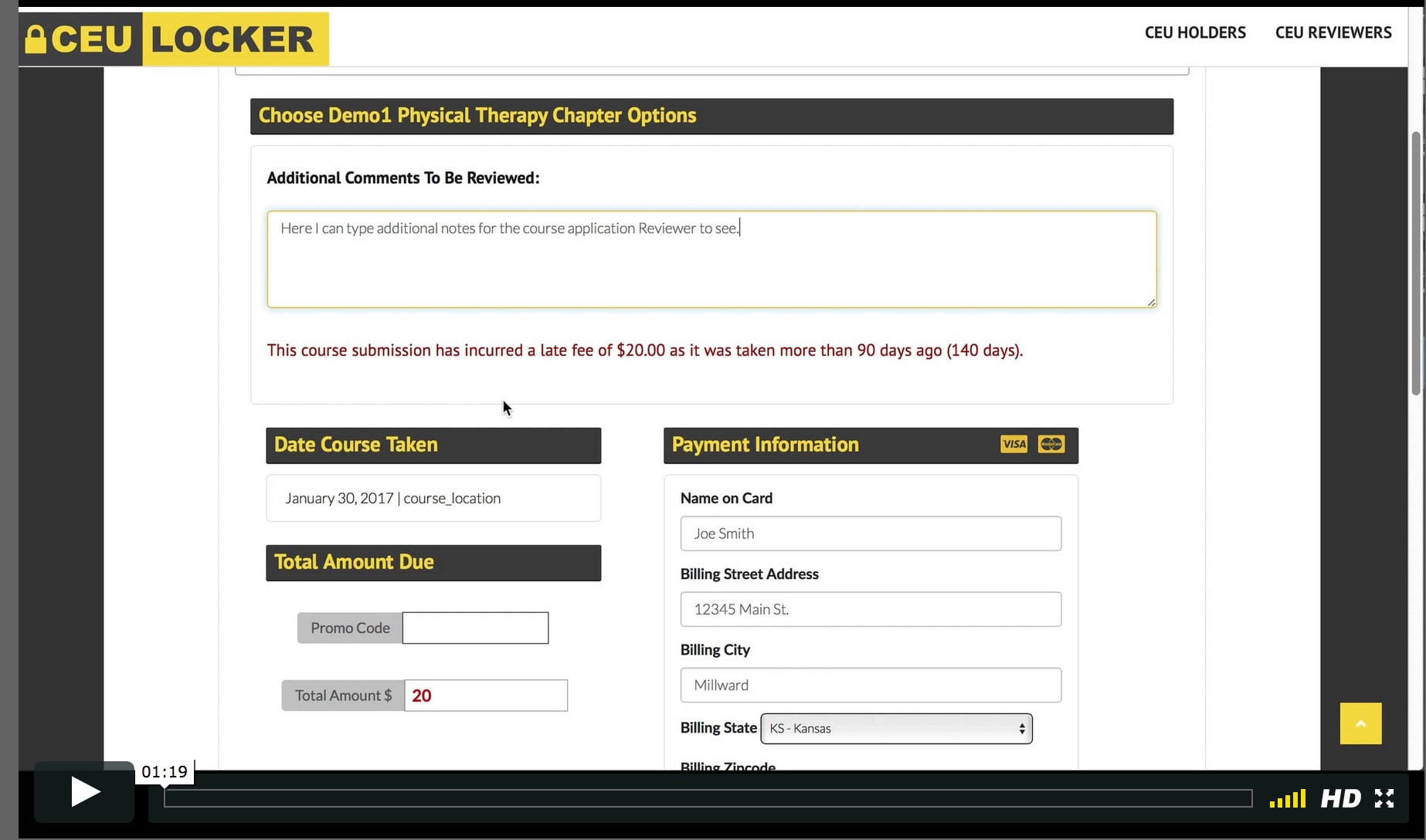
Task: Open the CEU Reviewers menu
Action: [x=1333, y=32]
